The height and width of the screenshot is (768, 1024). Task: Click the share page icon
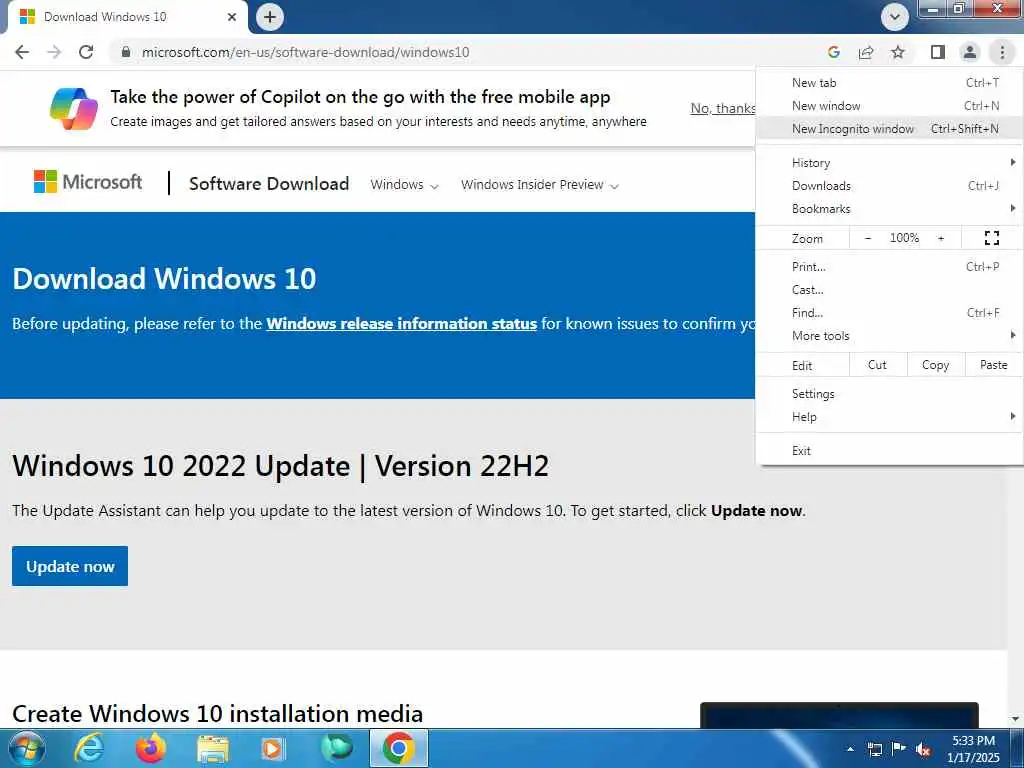866,52
